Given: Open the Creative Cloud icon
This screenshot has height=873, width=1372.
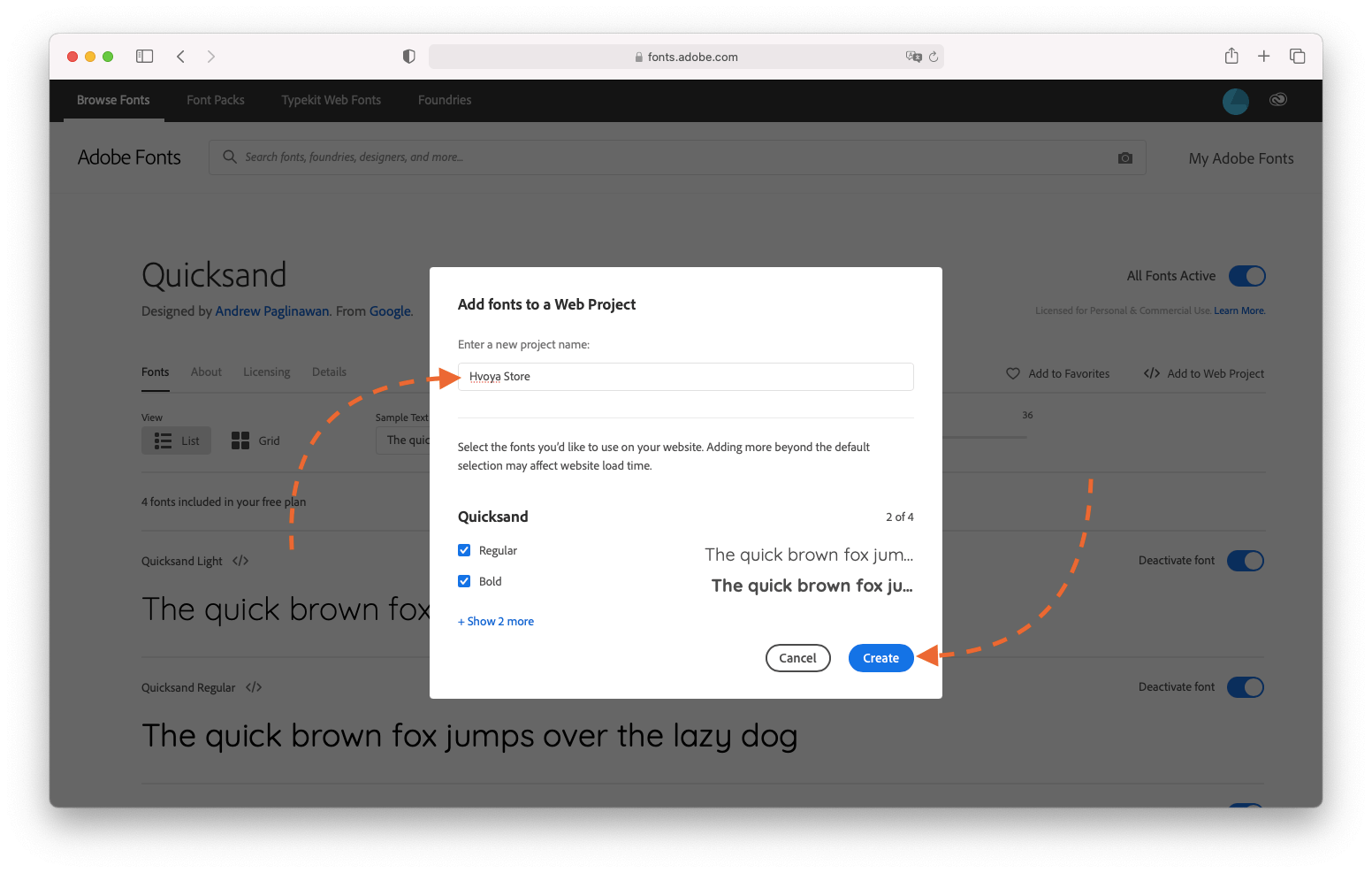Looking at the screenshot, I should (x=1278, y=100).
